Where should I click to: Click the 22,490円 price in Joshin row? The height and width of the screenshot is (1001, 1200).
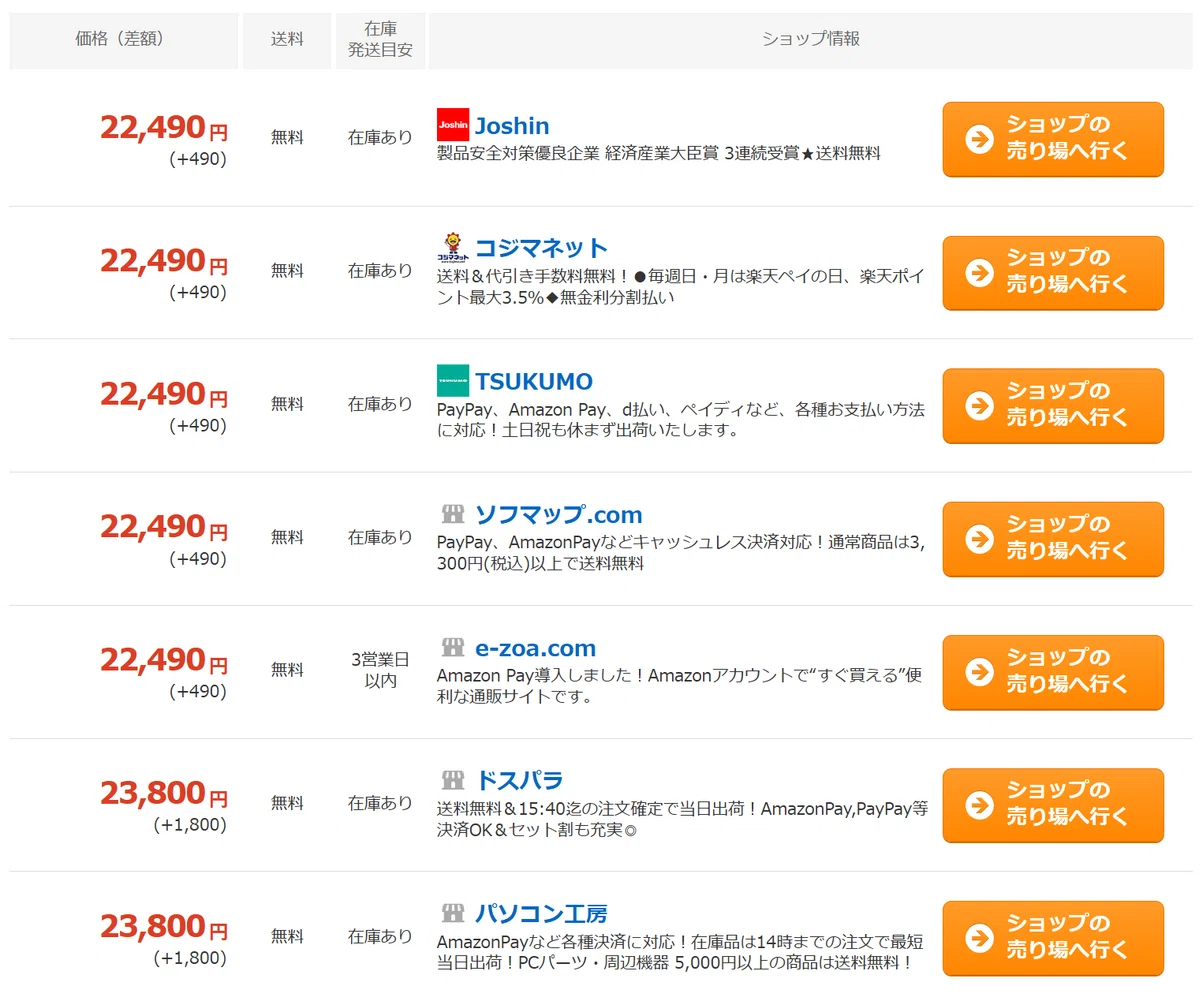coord(164,127)
